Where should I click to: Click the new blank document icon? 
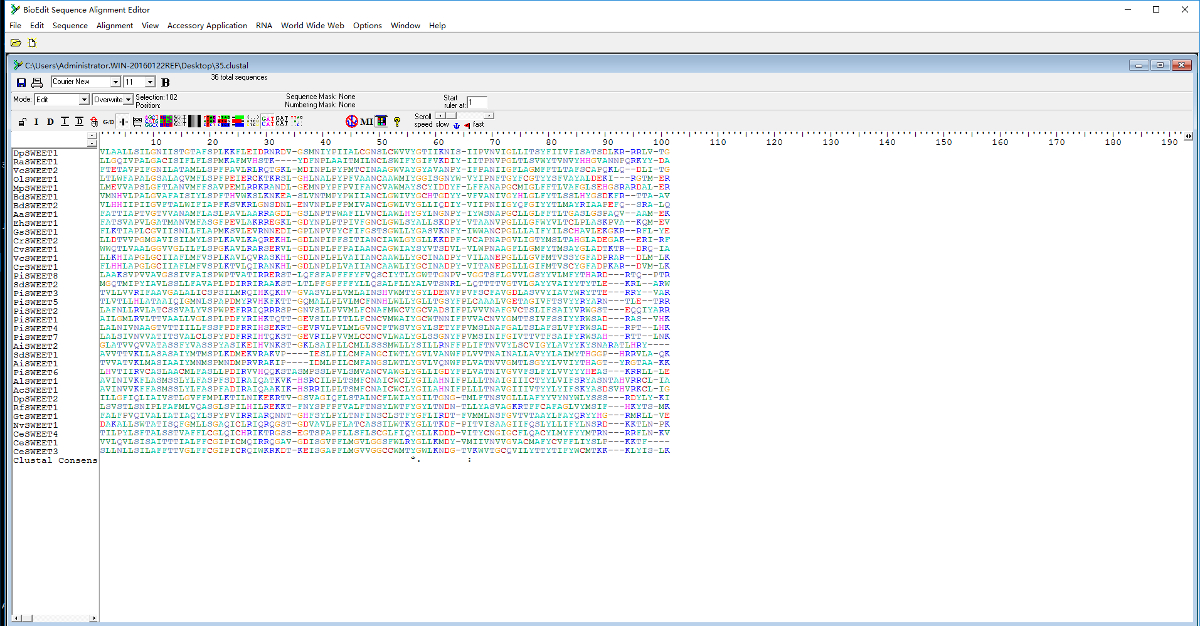(32, 43)
